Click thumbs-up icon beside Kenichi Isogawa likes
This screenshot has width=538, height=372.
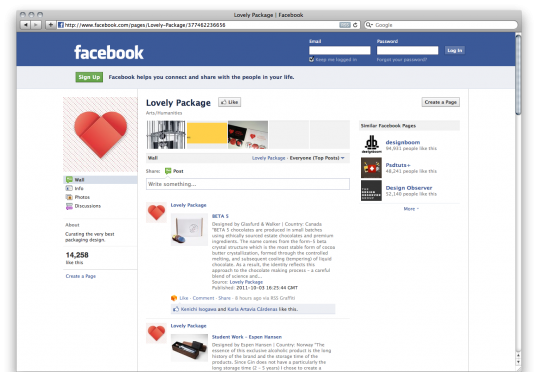(176, 309)
